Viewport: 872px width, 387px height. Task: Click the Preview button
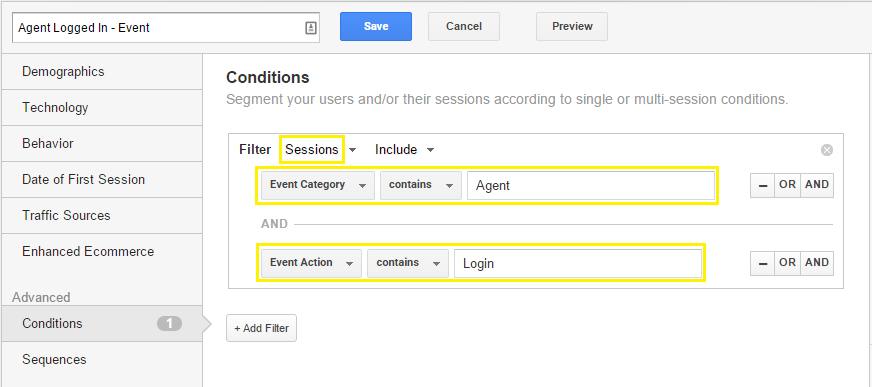[572, 26]
